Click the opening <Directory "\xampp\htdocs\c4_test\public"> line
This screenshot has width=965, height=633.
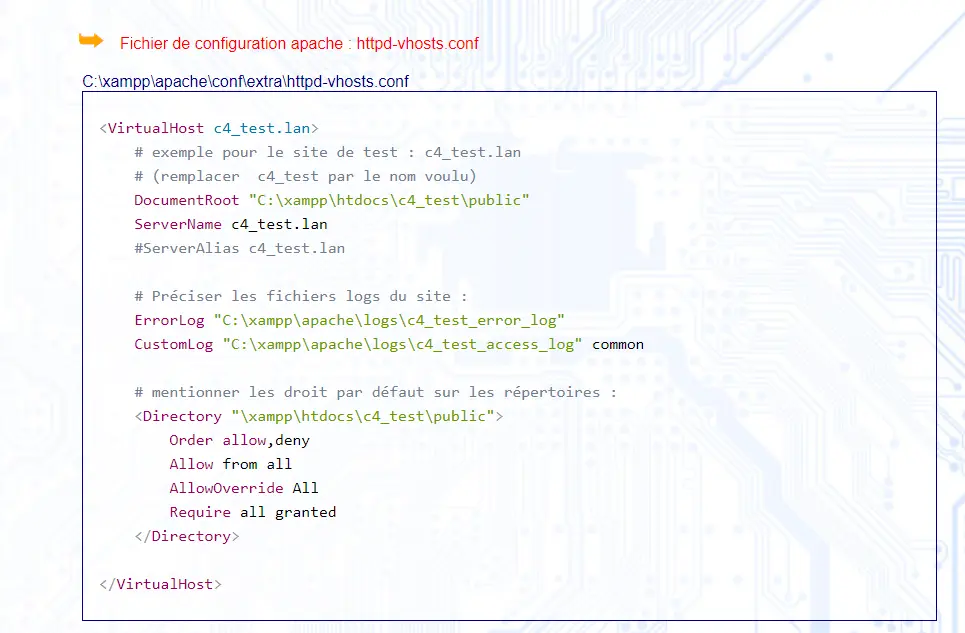tap(319, 416)
